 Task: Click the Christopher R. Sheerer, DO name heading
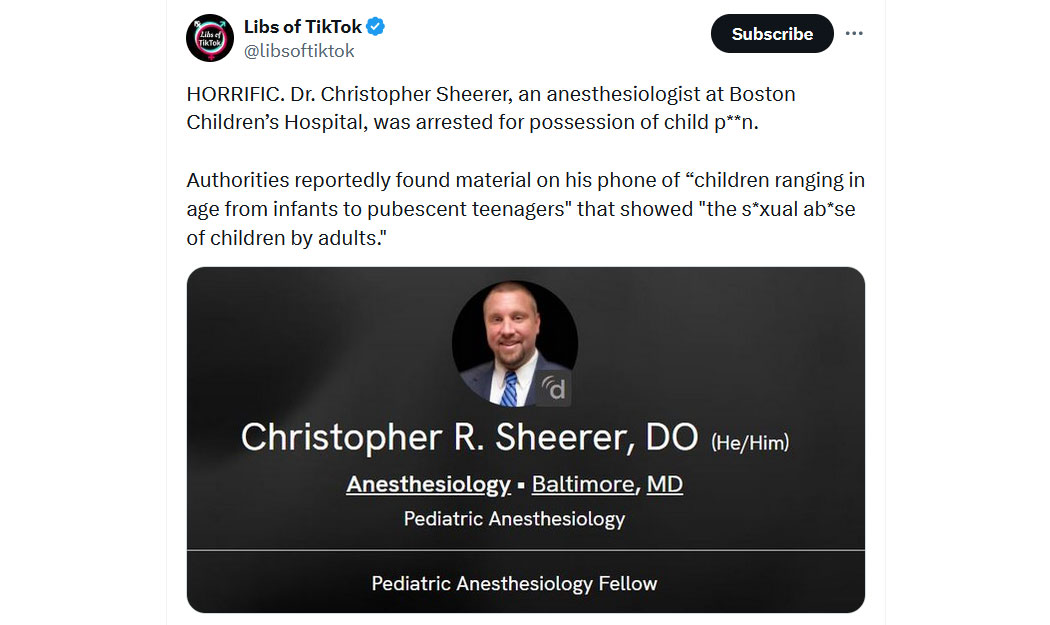pos(469,437)
